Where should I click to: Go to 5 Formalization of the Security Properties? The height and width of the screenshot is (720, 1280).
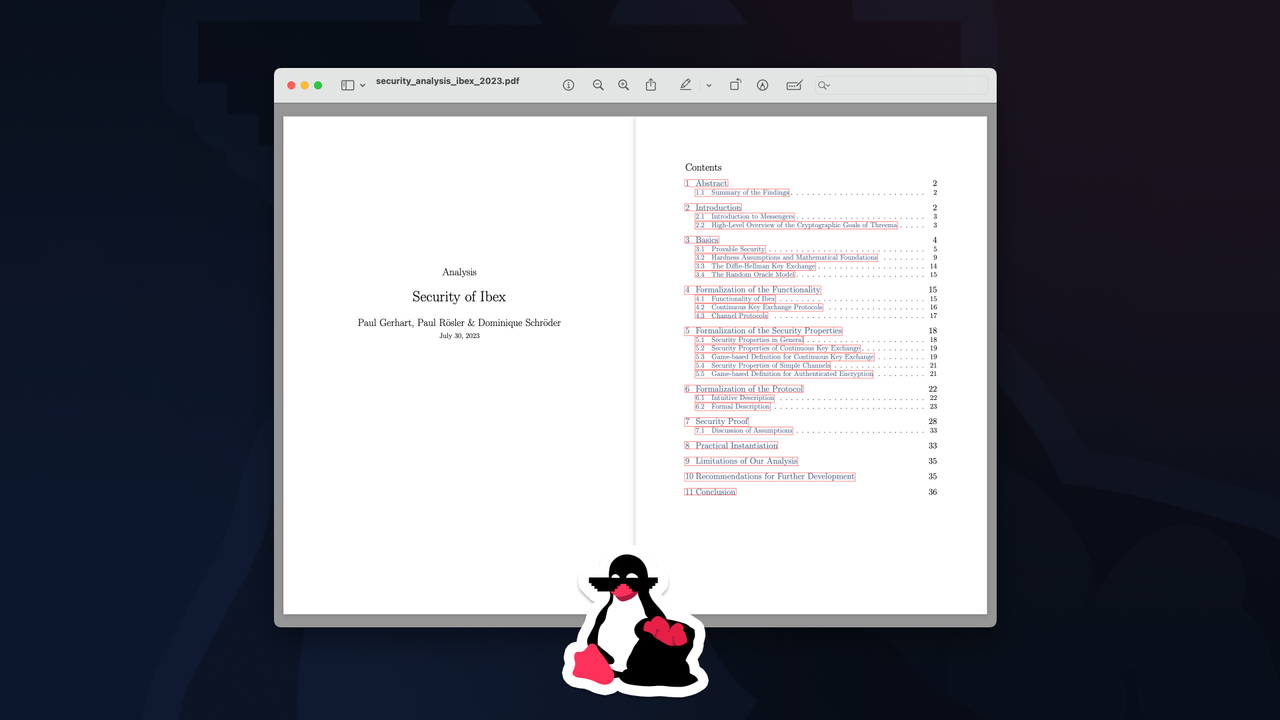(764, 331)
